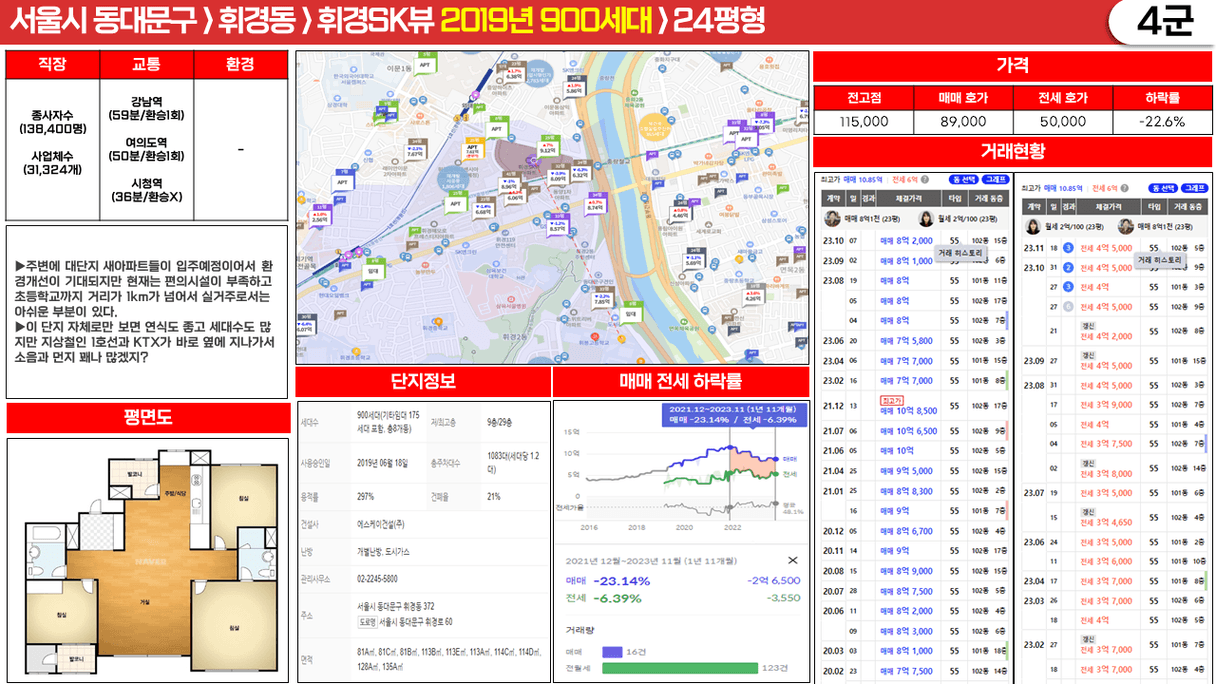Click the 50,000 전세 호가 value
Image resolution: width=1216 pixels, height=684 pixels.
[x=1062, y=121]
